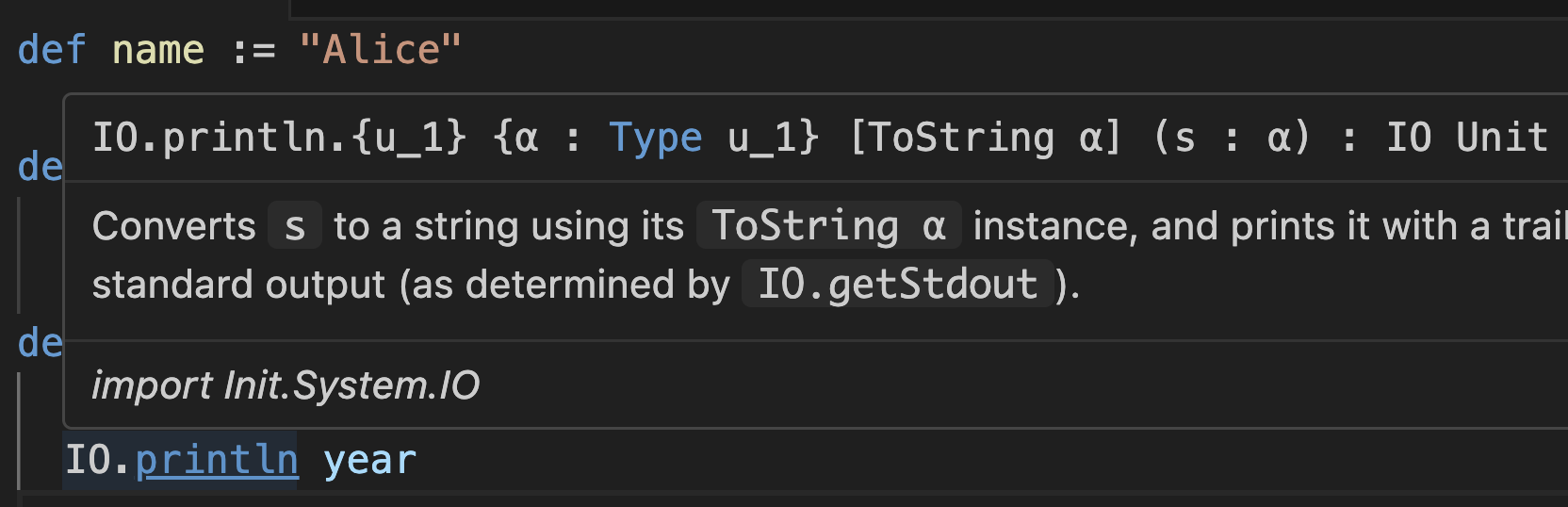Click the name identifier in the definition

[157, 50]
